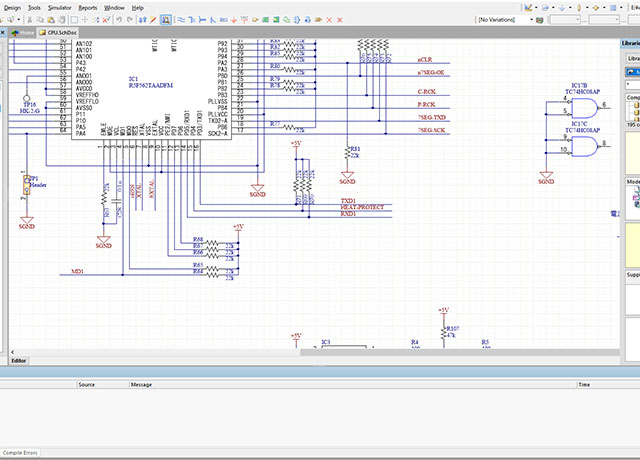Open the Compile Errors panel tab
The height and width of the screenshot is (460, 640).
tap(20, 453)
